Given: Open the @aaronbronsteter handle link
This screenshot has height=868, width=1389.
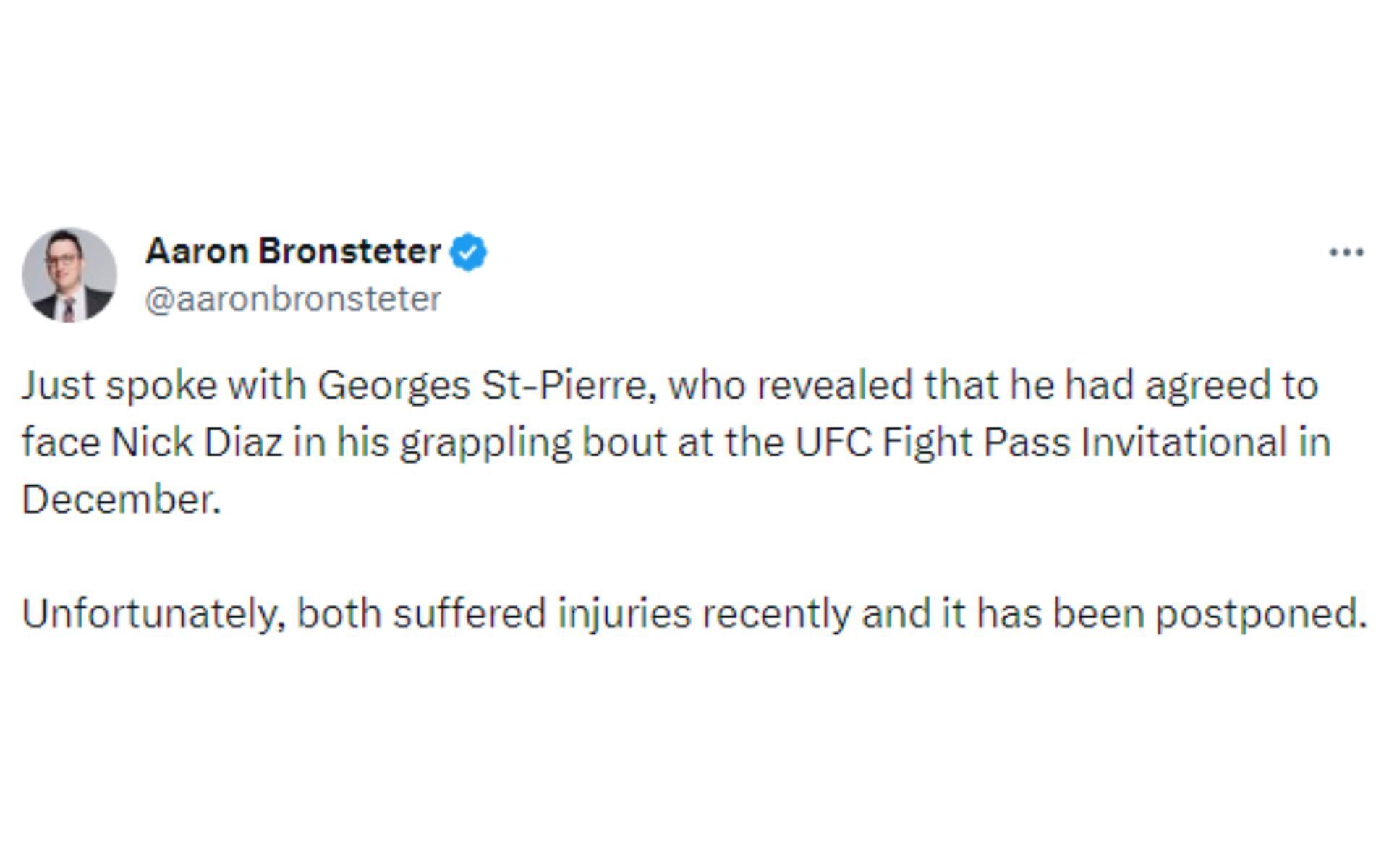Looking at the screenshot, I should [x=293, y=299].
